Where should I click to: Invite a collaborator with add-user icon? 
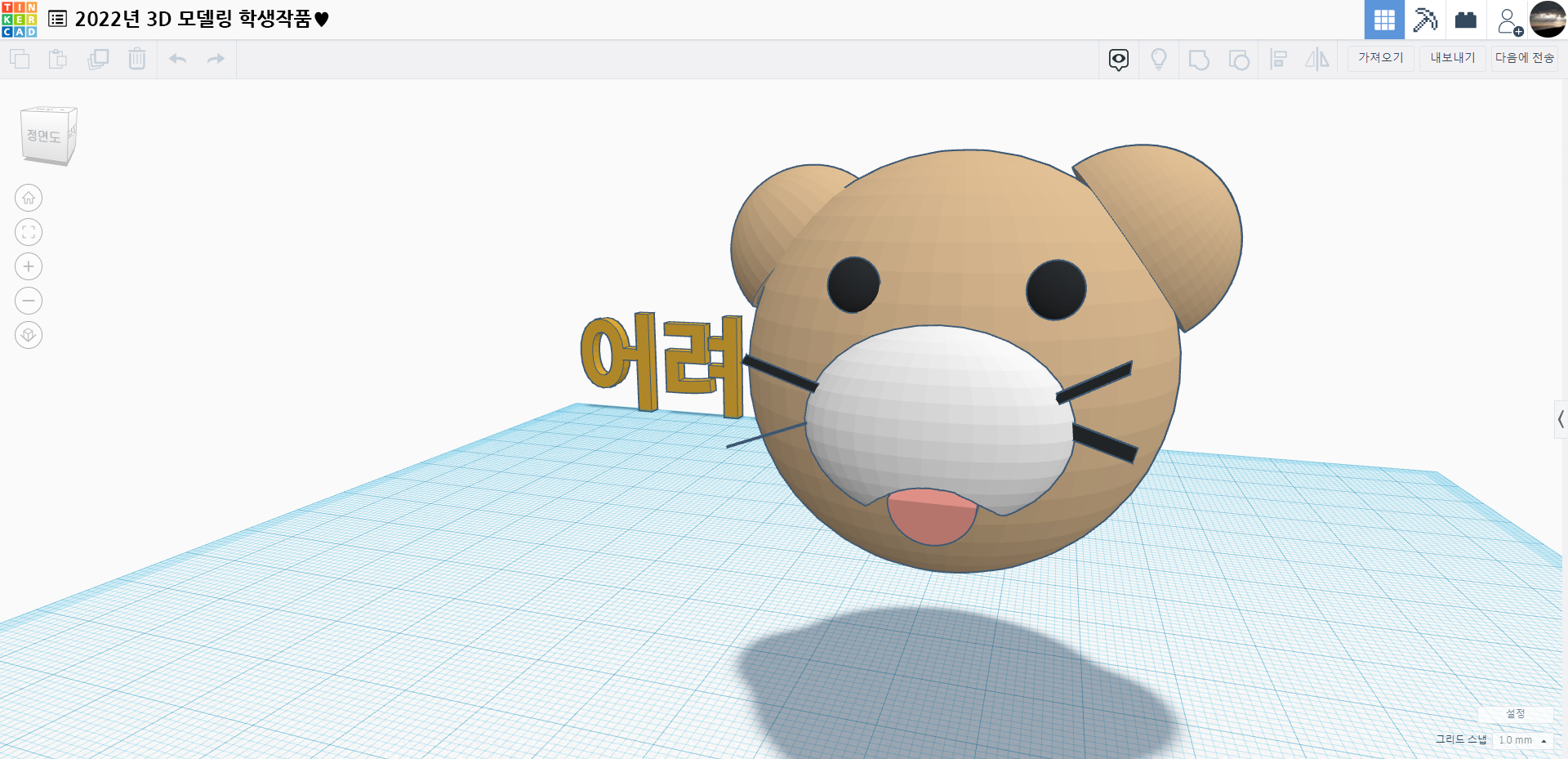point(1509,21)
